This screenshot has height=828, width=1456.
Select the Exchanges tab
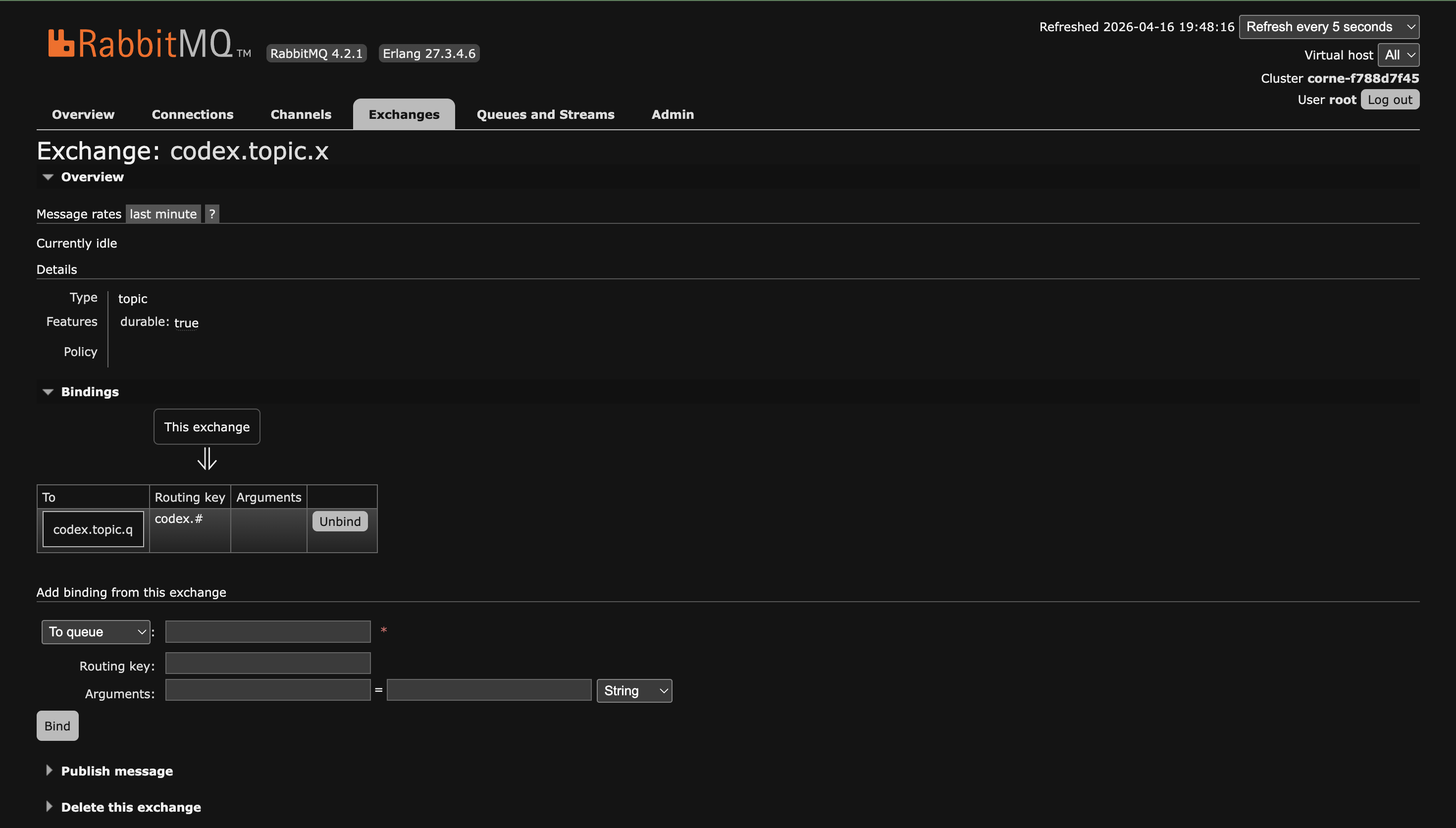pyautogui.click(x=404, y=114)
